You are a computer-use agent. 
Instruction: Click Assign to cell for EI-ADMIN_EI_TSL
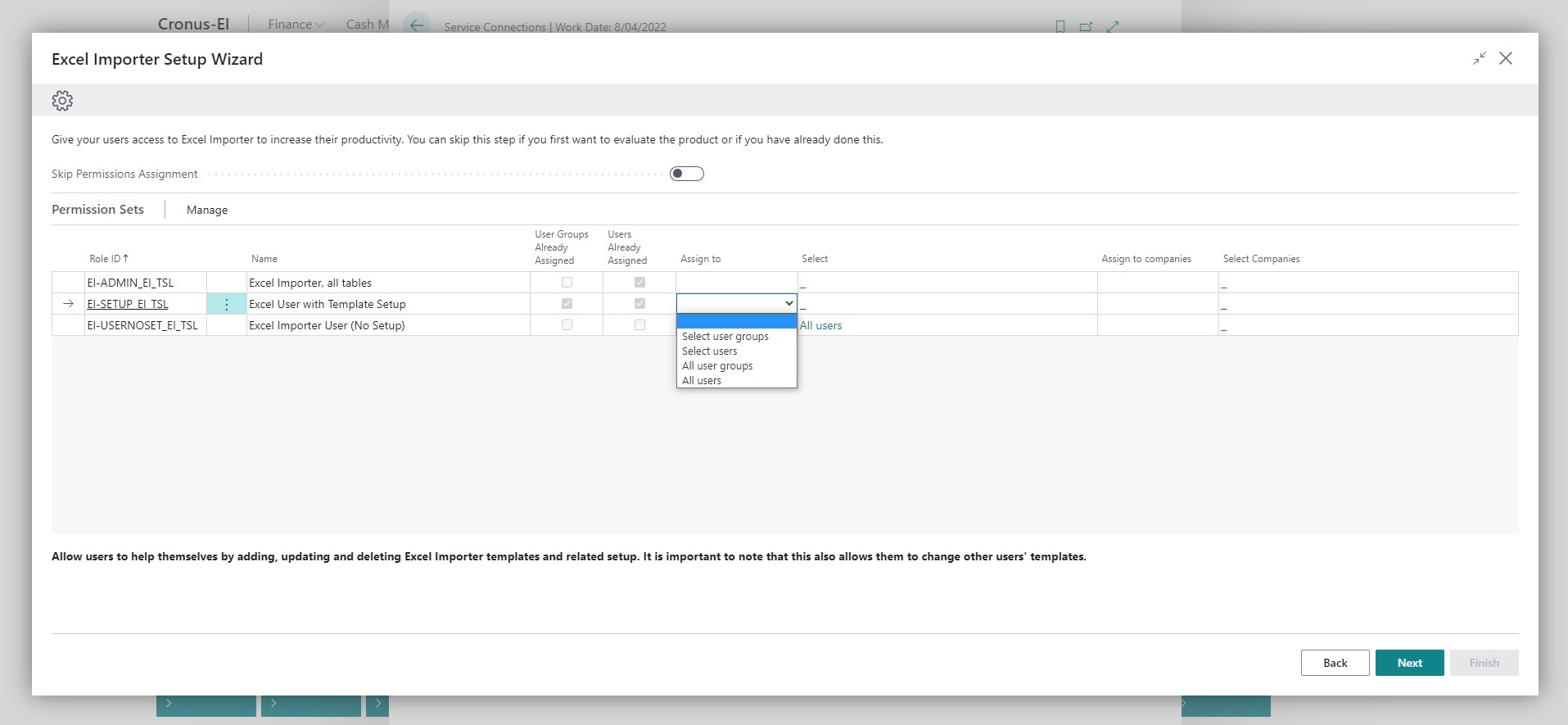pyautogui.click(x=736, y=283)
